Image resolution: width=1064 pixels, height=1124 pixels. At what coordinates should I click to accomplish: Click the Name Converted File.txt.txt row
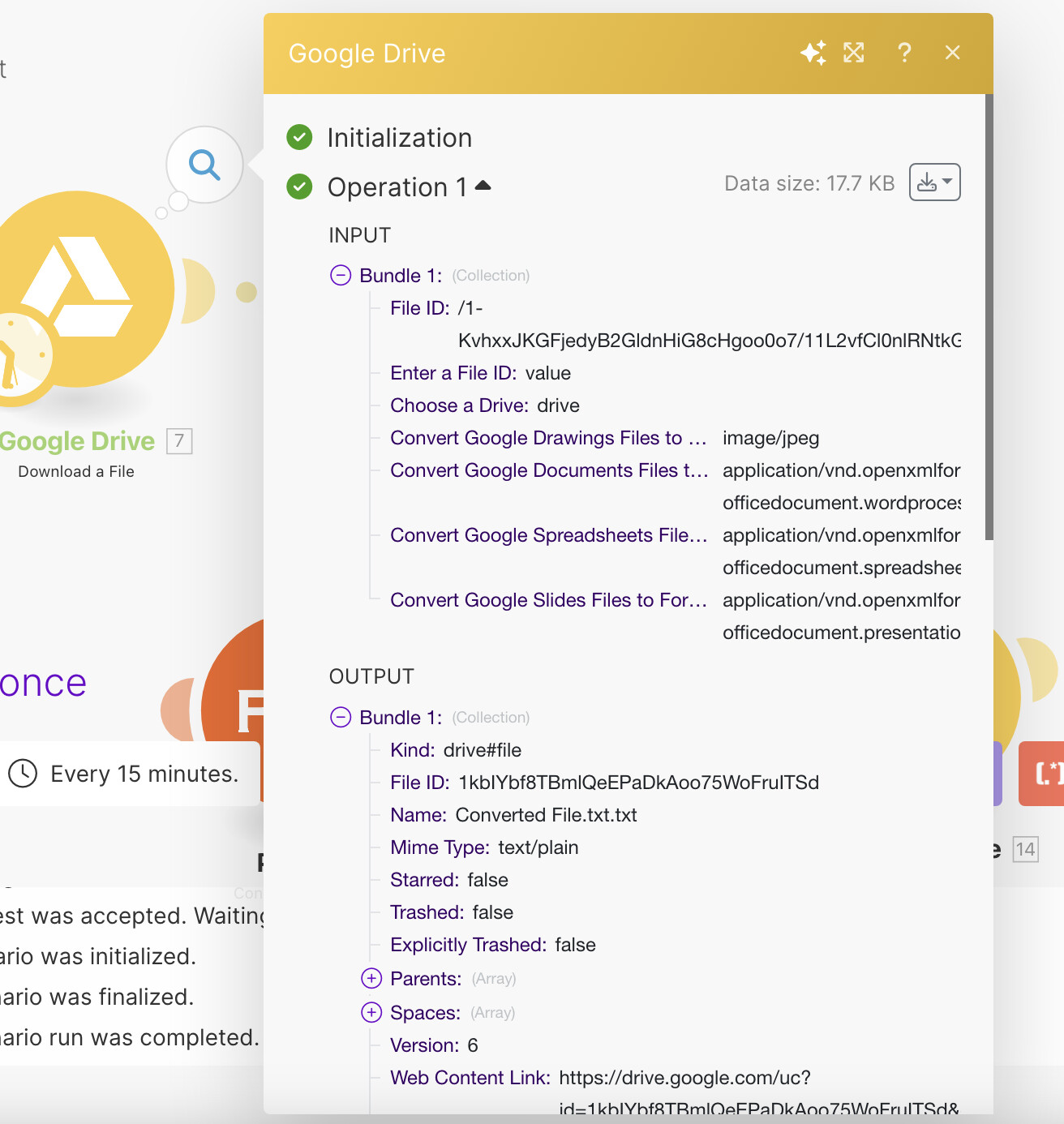tap(513, 815)
